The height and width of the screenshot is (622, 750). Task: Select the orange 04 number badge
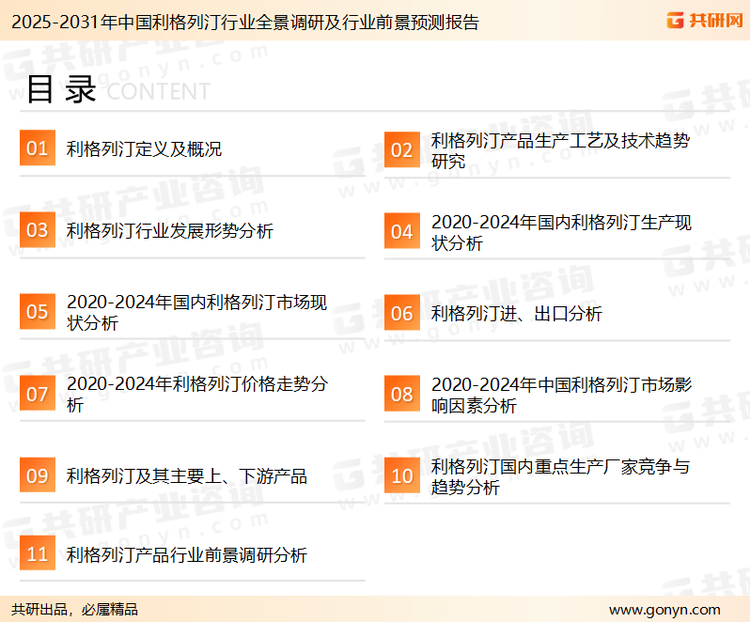402,231
